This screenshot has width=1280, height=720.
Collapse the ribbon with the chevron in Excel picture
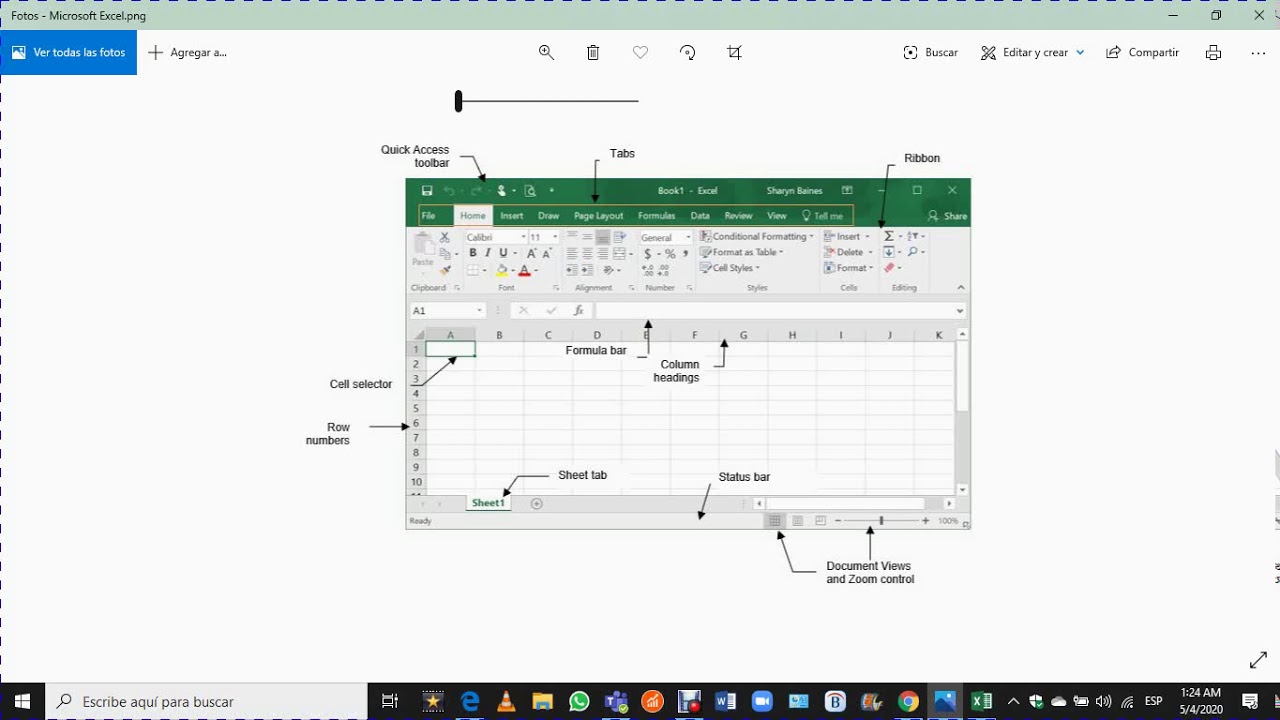tap(961, 288)
